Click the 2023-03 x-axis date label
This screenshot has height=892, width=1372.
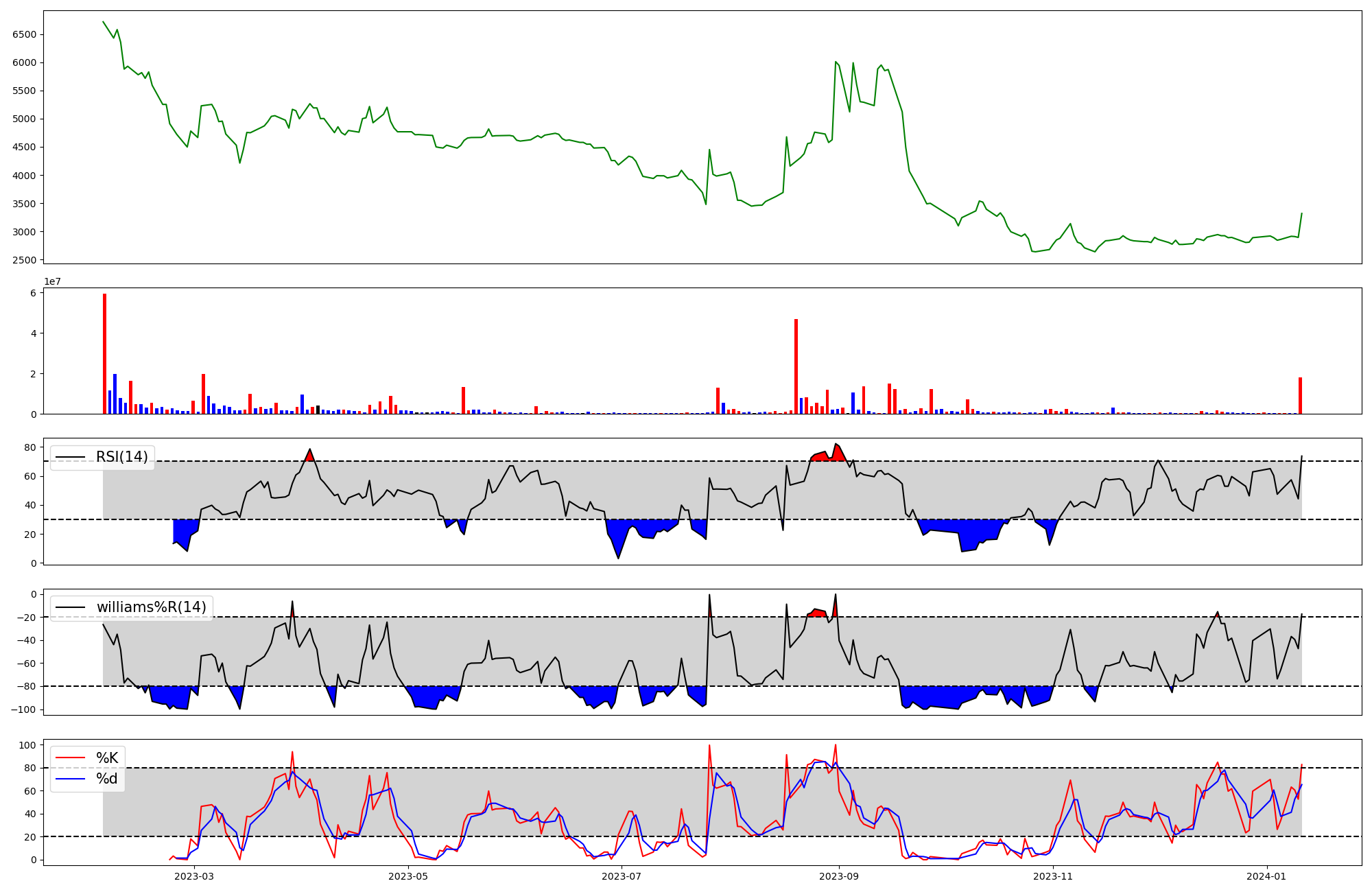194,876
